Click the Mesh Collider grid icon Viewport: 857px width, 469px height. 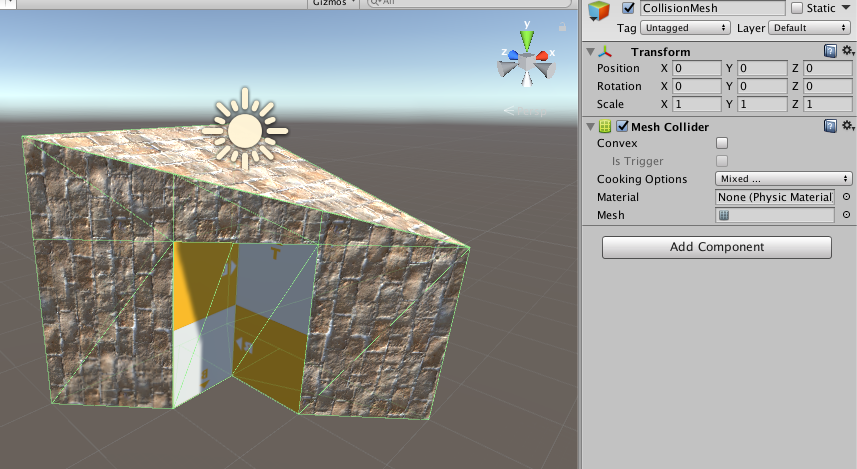pos(605,126)
